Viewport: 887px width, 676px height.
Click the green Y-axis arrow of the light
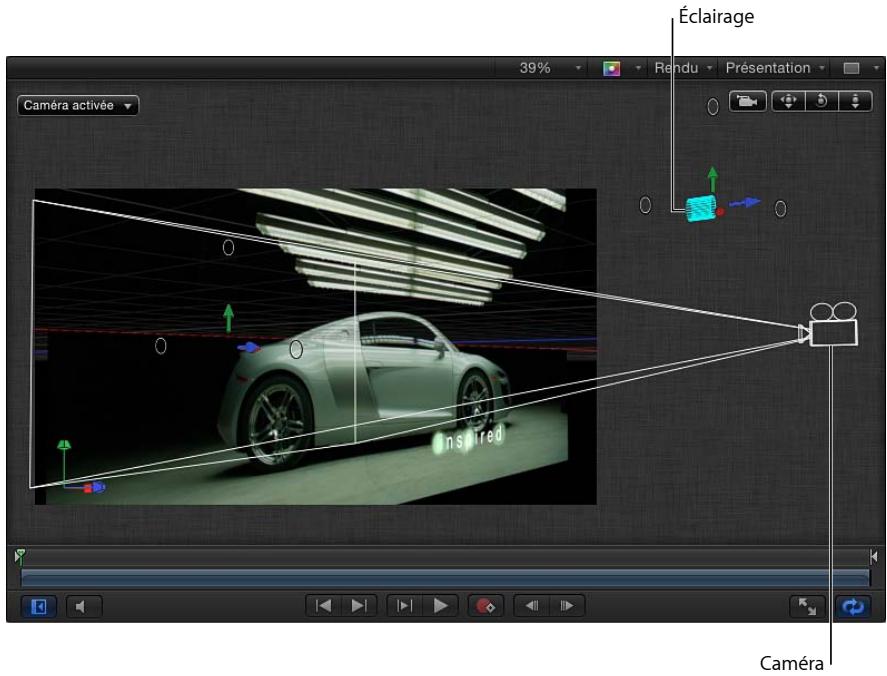pyautogui.click(x=713, y=179)
